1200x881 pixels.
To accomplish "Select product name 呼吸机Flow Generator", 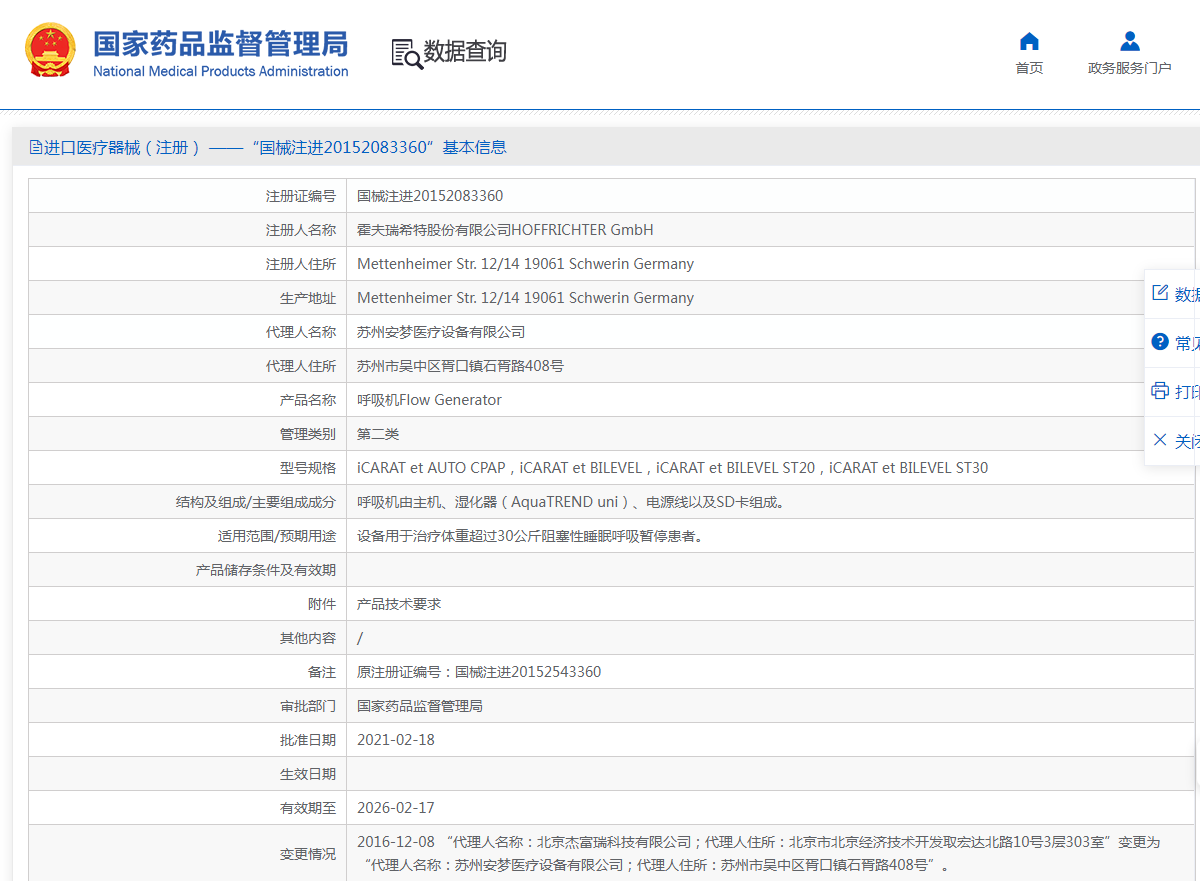I will click(x=429, y=400).
